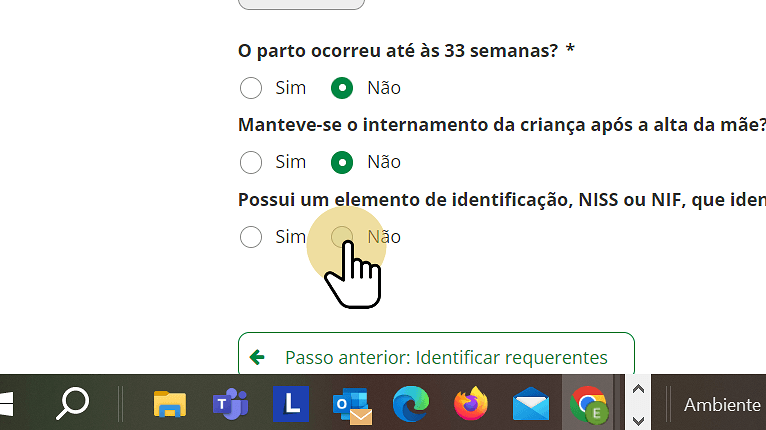The height and width of the screenshot is (430, 766).
Task: Switch to the Chrome window in the taskbar
Action: (x=589, y=404)
